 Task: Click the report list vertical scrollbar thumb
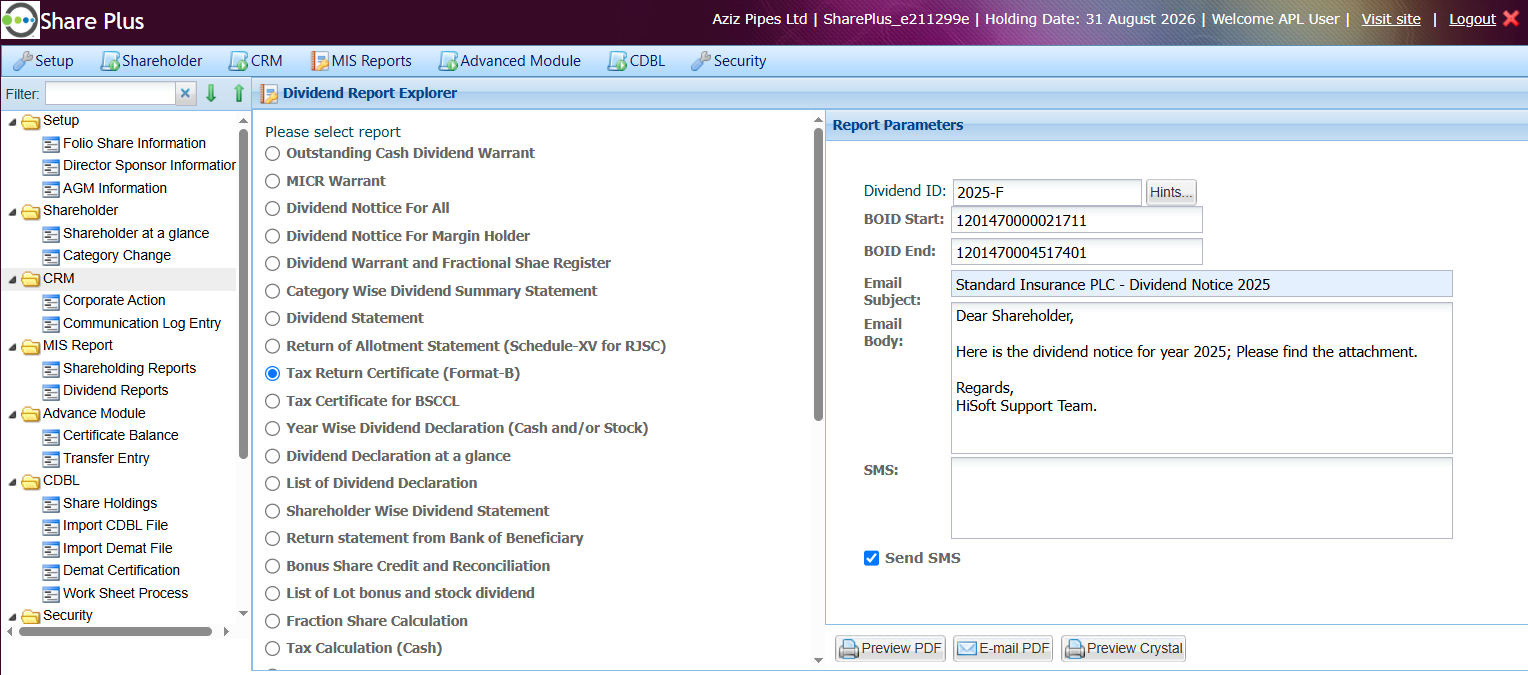pos(818,274)
